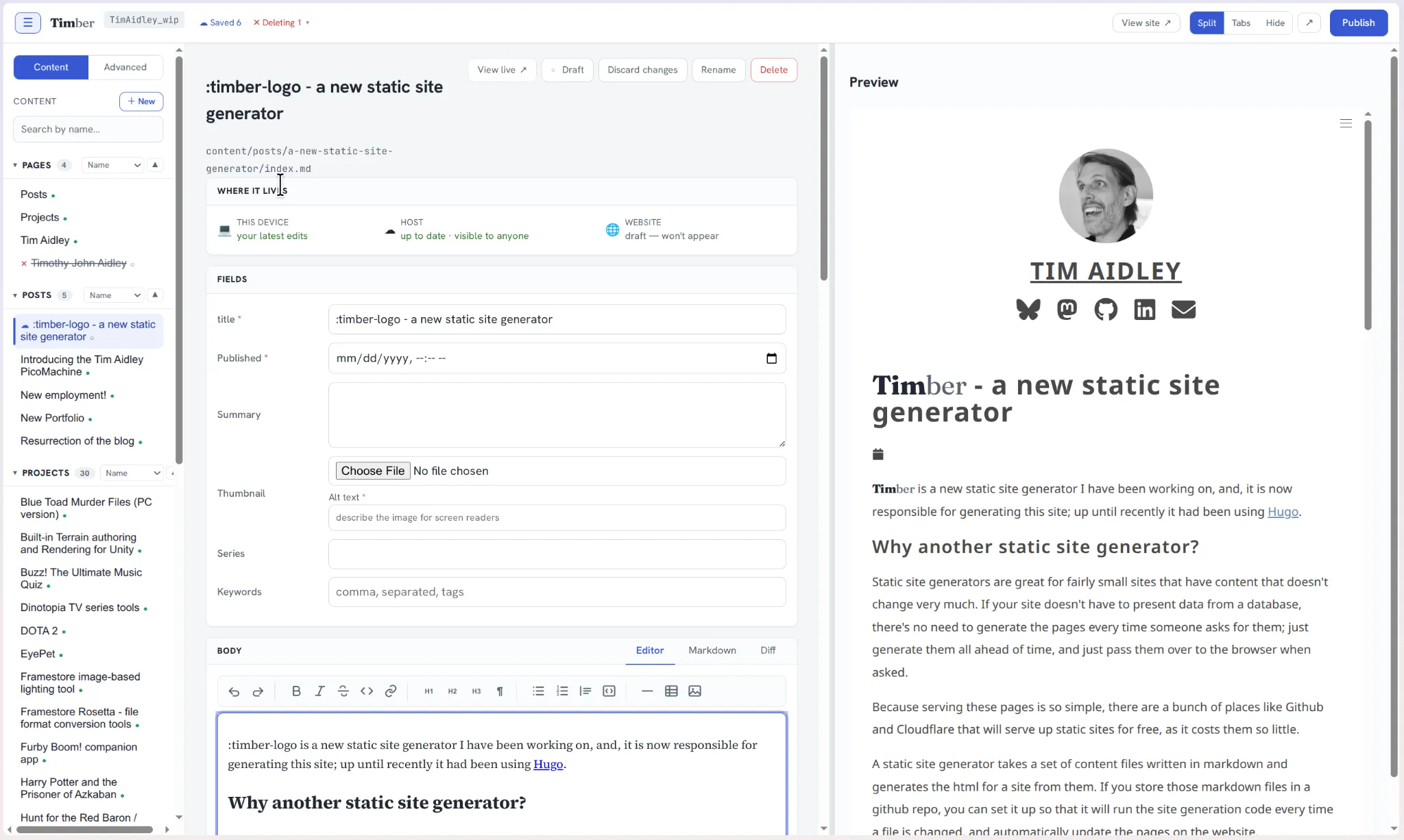This screenshot has height=840, width=1404.
Task: Toggle italic formatting
Action: tap(319, 691)
